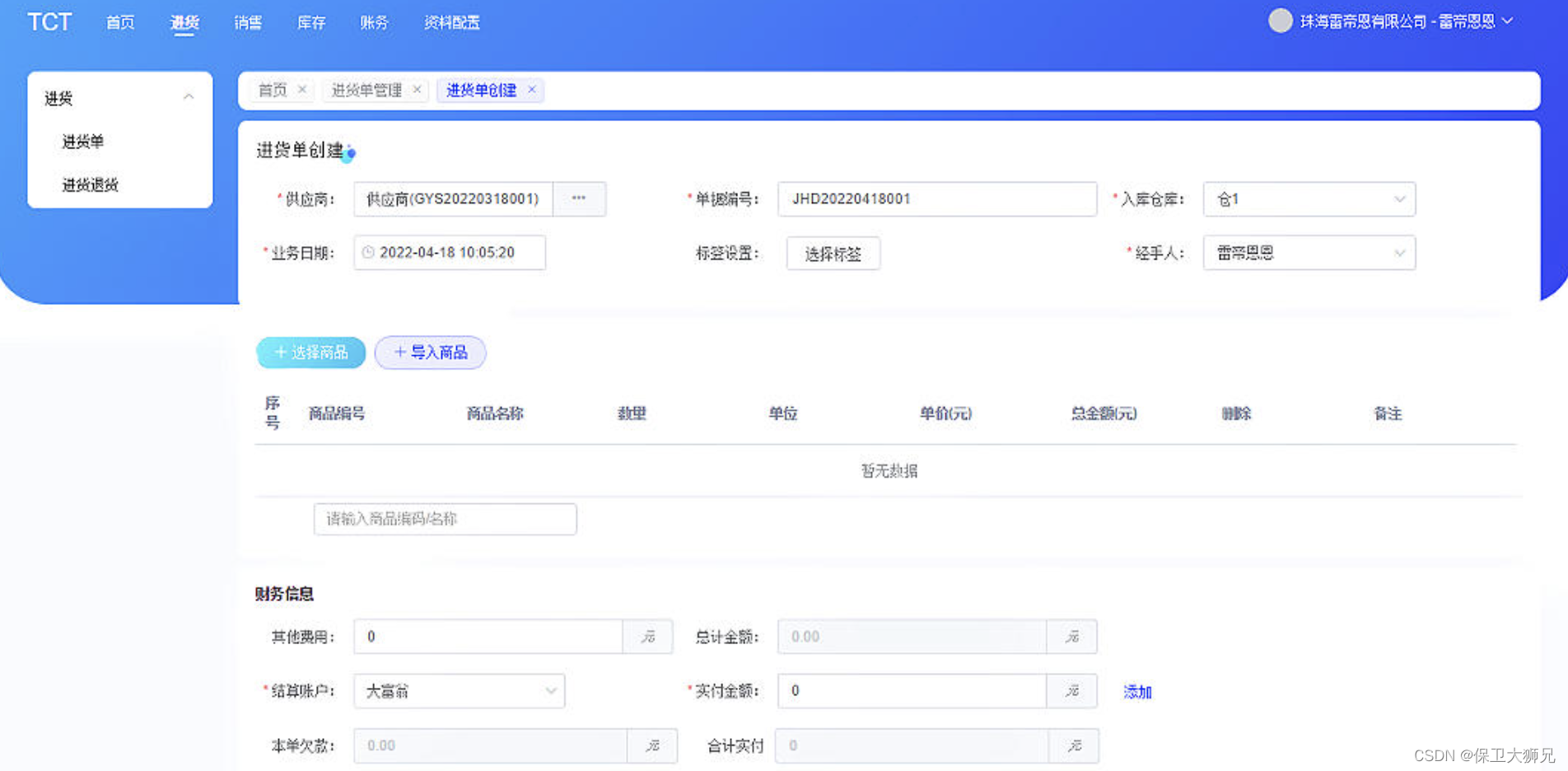Click the 选择商品 button
1568x771 pixels.
310,353
